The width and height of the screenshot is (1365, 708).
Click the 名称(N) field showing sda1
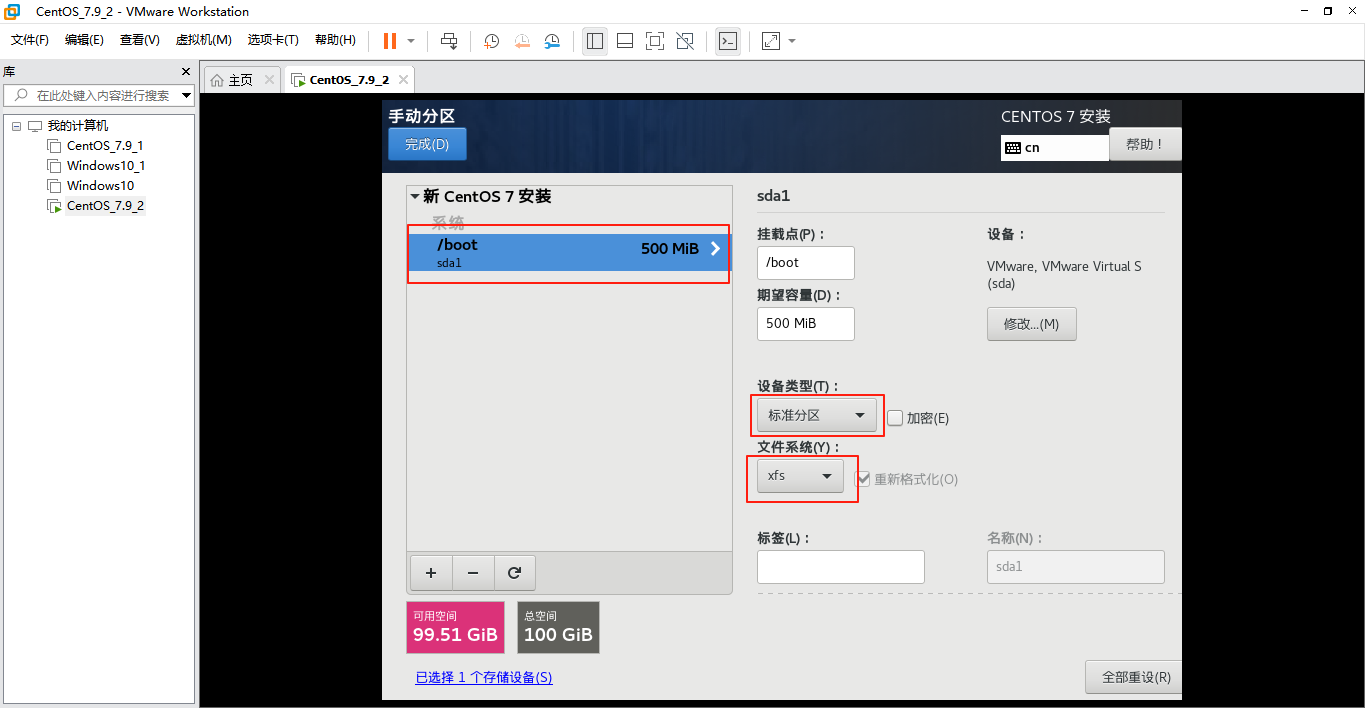tap(1076, 567)
